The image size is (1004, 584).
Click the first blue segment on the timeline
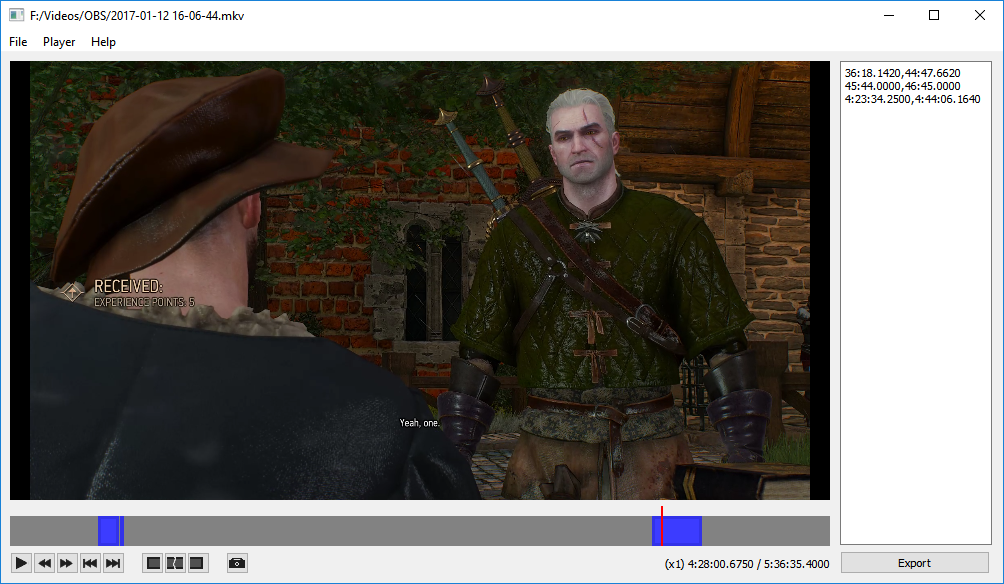[109, 531]
